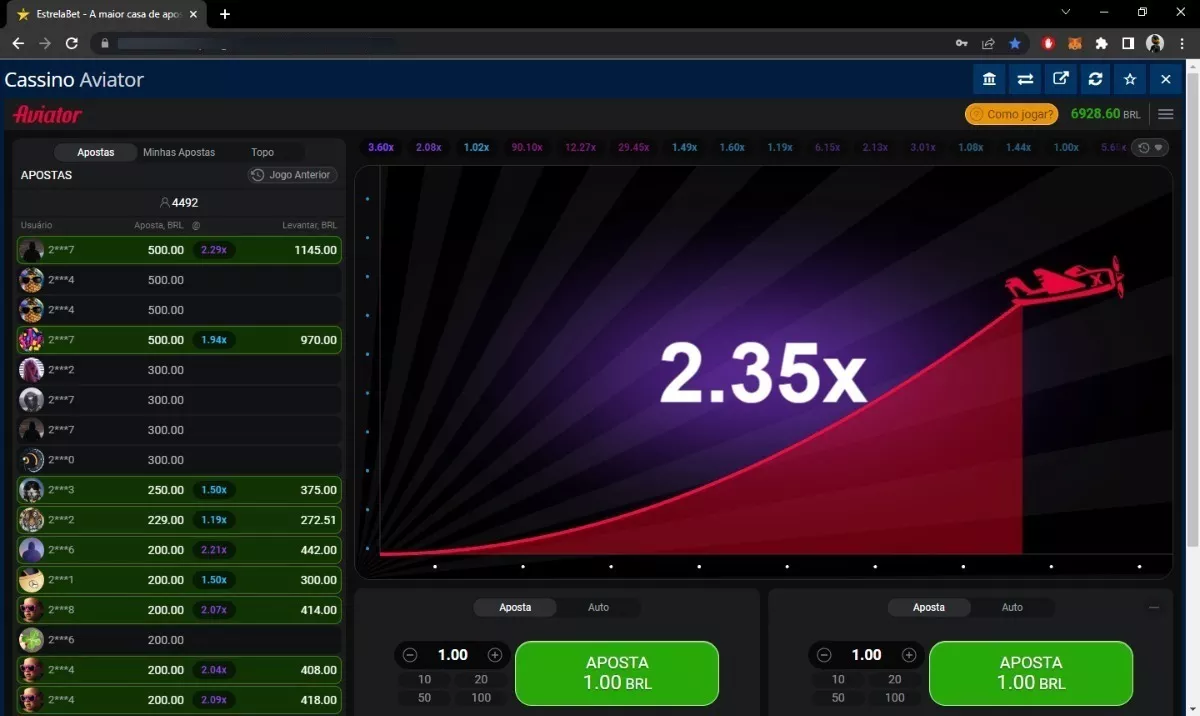Image resolution: width=1200 pixels, height=716 pixels.
Task: Click the password key icon in address bar
Action: 962,43
